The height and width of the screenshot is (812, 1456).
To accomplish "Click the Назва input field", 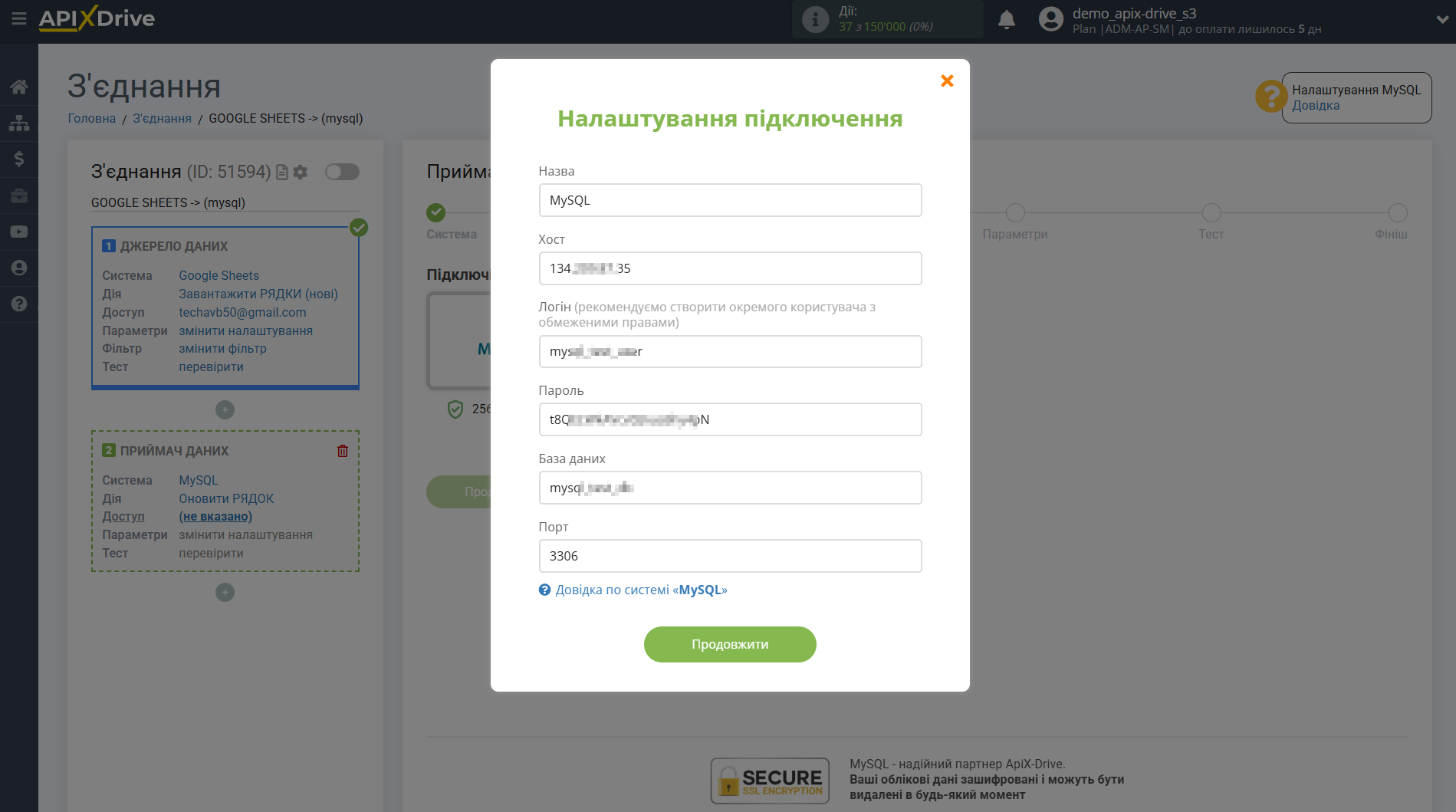I will pos(730,200).
